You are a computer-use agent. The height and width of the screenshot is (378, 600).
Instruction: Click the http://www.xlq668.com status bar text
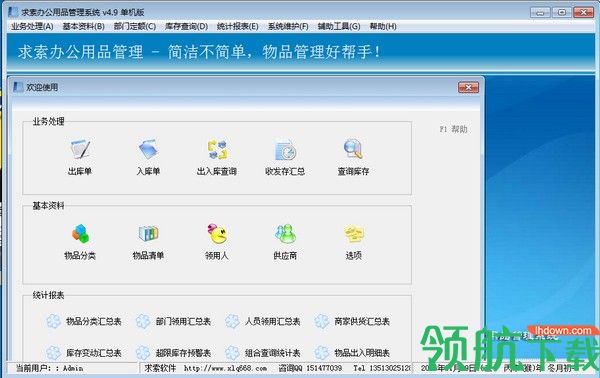[225, 368]
